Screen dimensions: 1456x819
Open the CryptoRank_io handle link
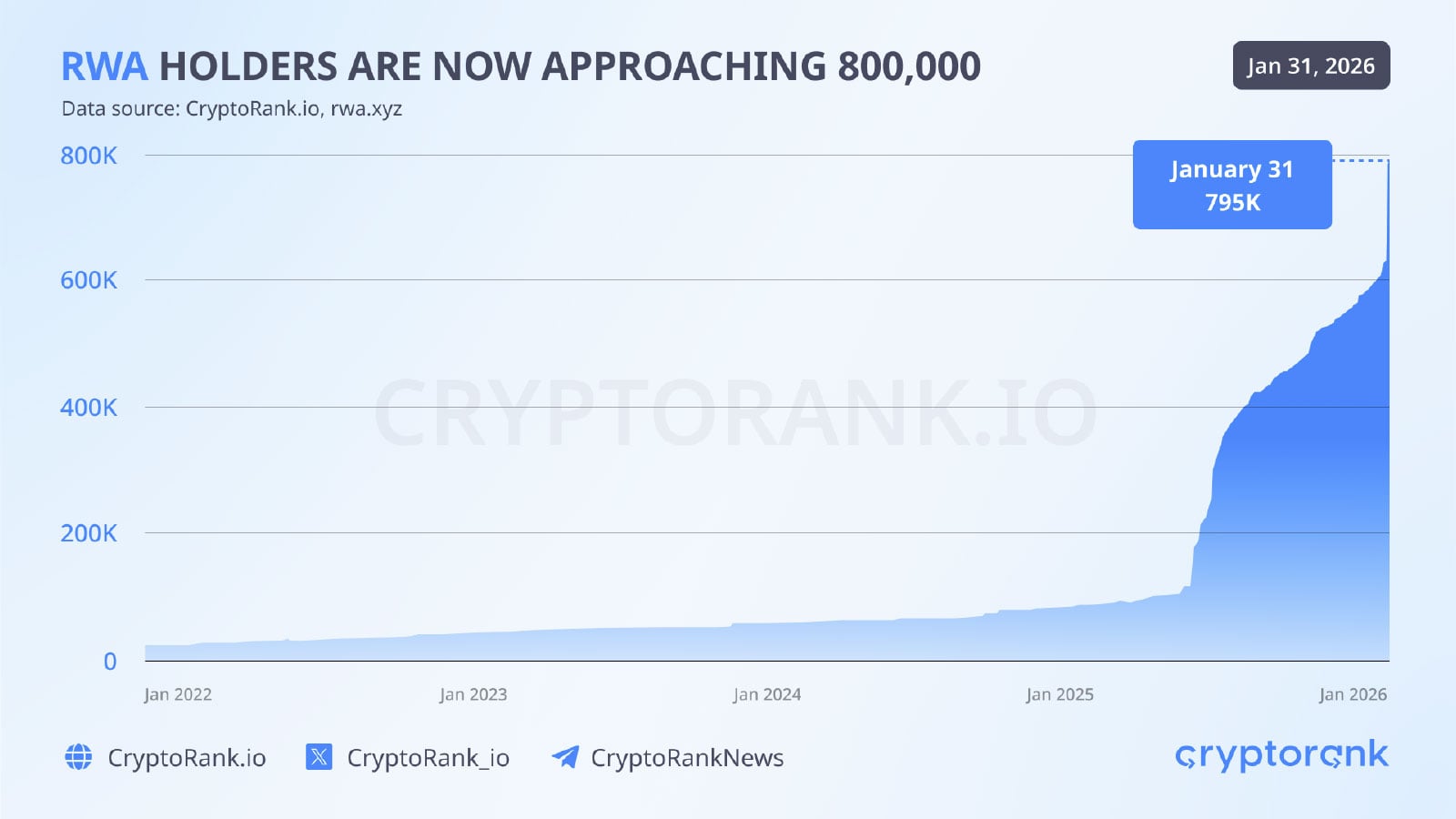tap(428, 758)
